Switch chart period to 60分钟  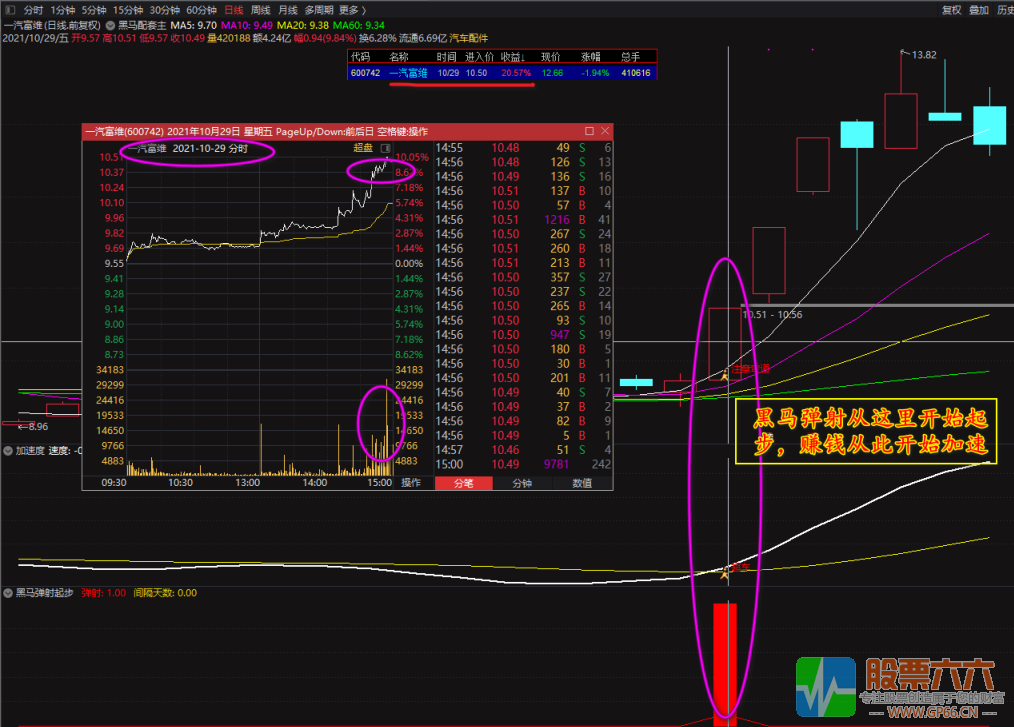coord(201,10)
